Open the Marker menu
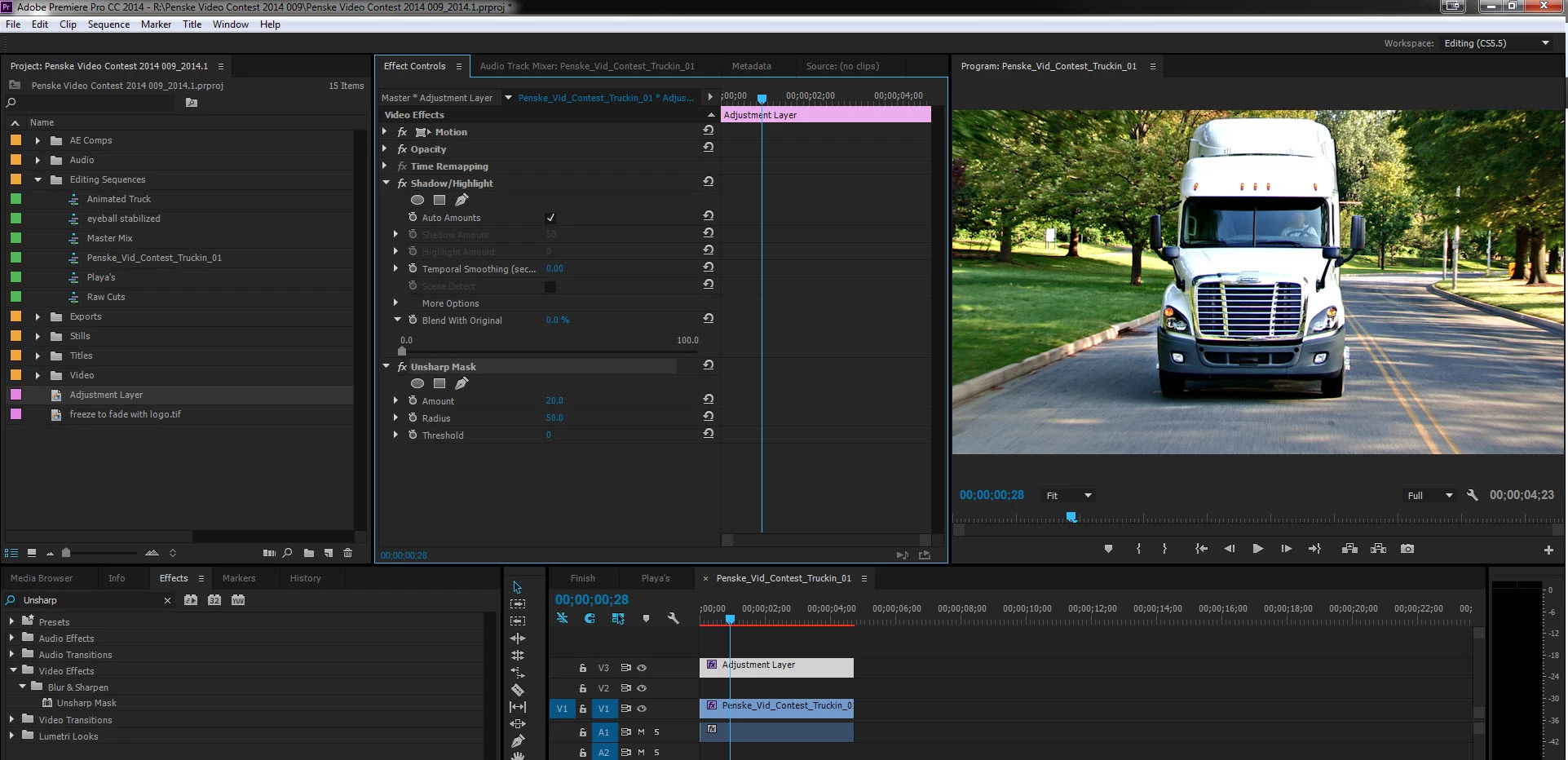Viewport: 1568px width, 760px height. [x=156, y=24]
